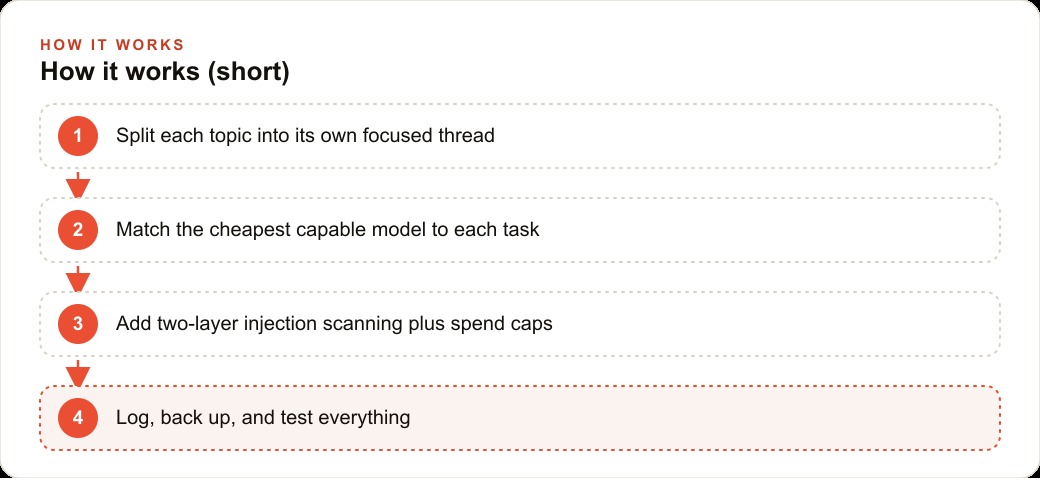The image size is (1040, 478).
Task: Select the step 2 number circle
Action: coord(78,230)
